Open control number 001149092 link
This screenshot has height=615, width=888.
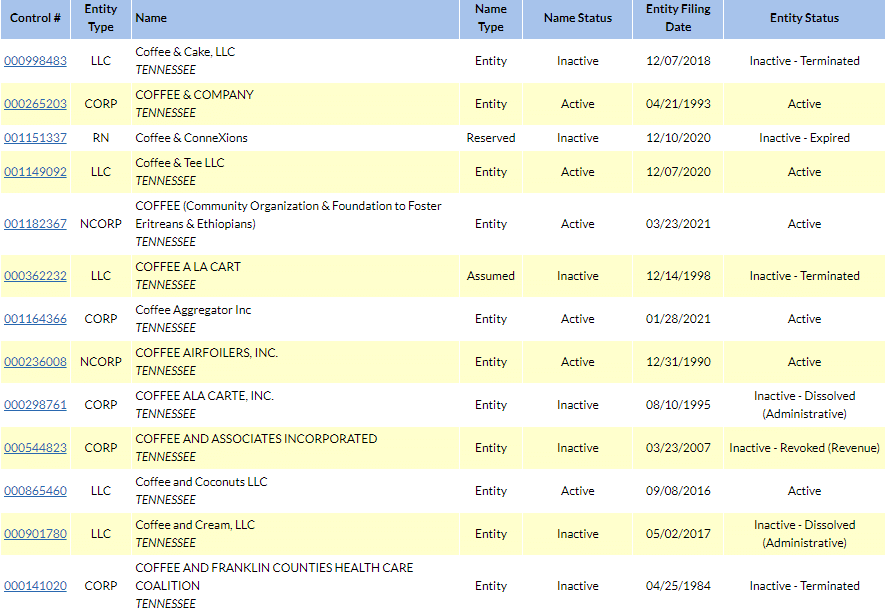point(35,172)
